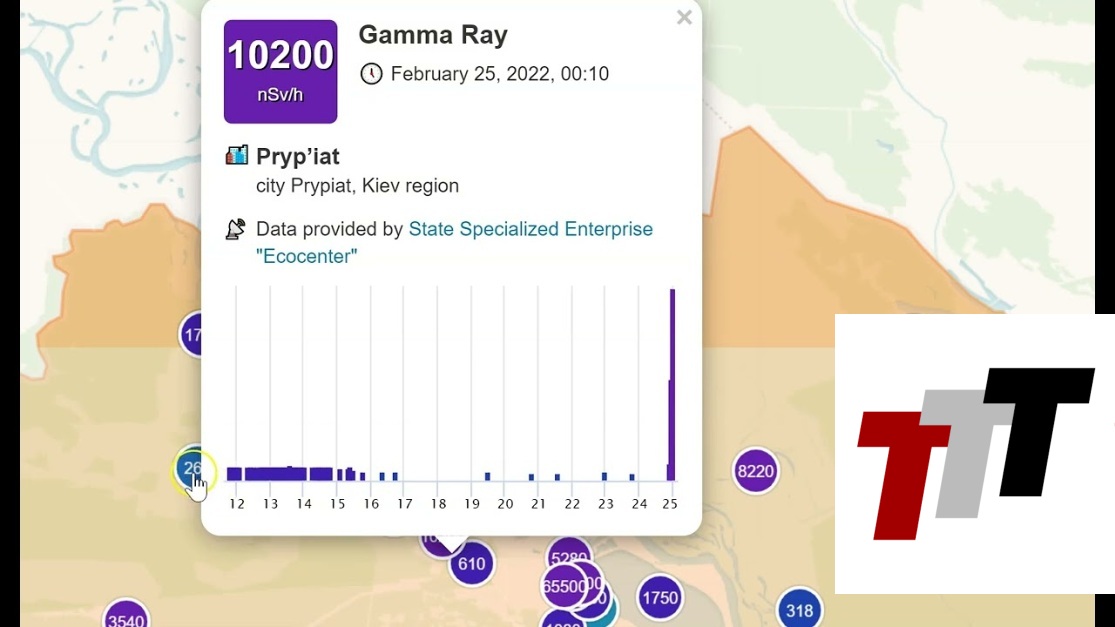
Task: Click the purple 10200 nSv/h reading badge
Action: point(280,71)
